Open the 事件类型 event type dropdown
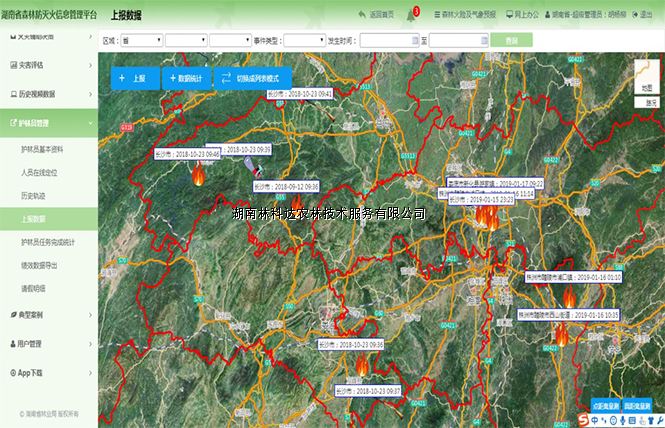The height and width of the screenshot is (428, 665). click(303, 41)
